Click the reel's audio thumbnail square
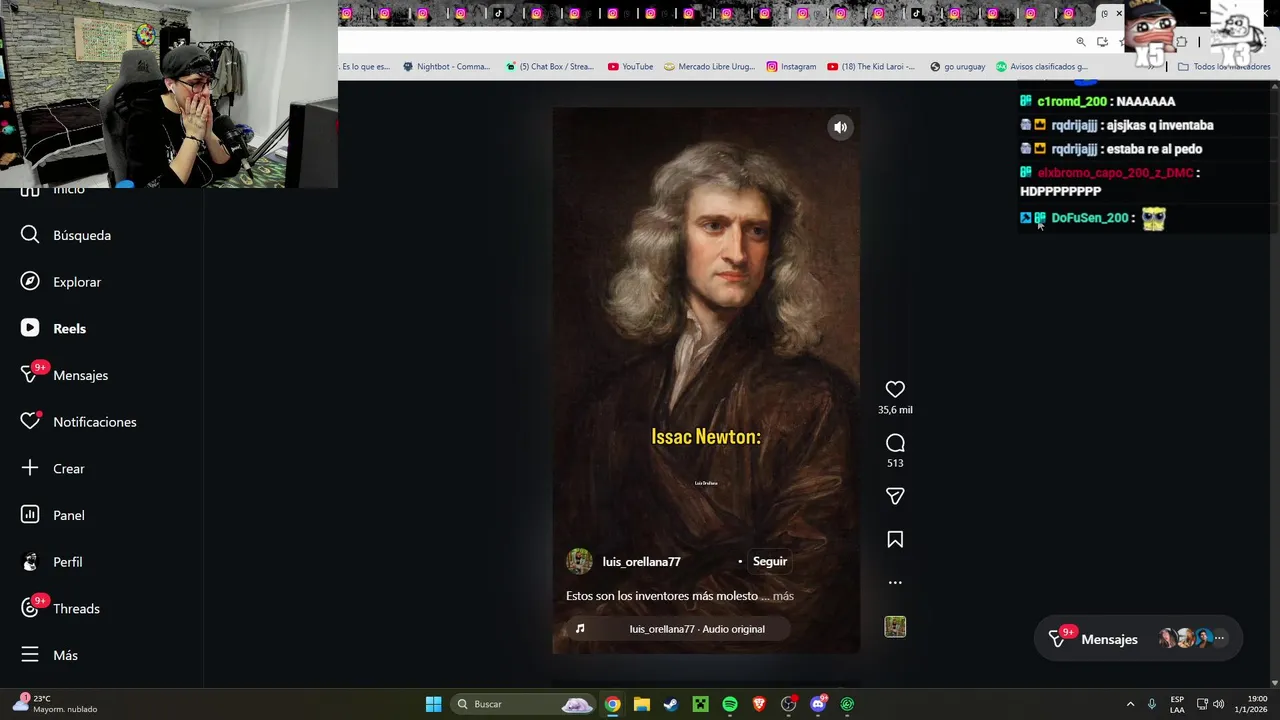This screenshot has width=1280, height=720. coord(895,627)
